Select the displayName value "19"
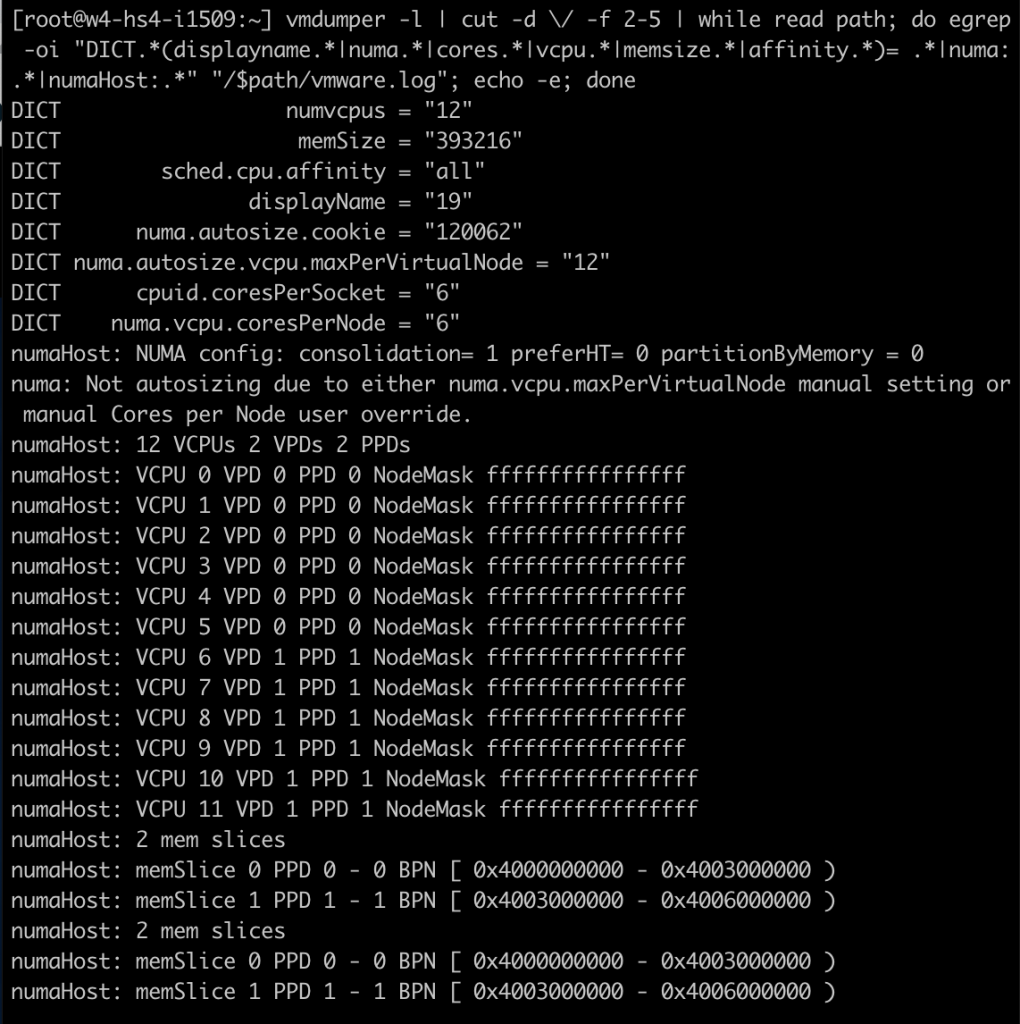This screenshot has width=1020, height=1024. point(448,202)
